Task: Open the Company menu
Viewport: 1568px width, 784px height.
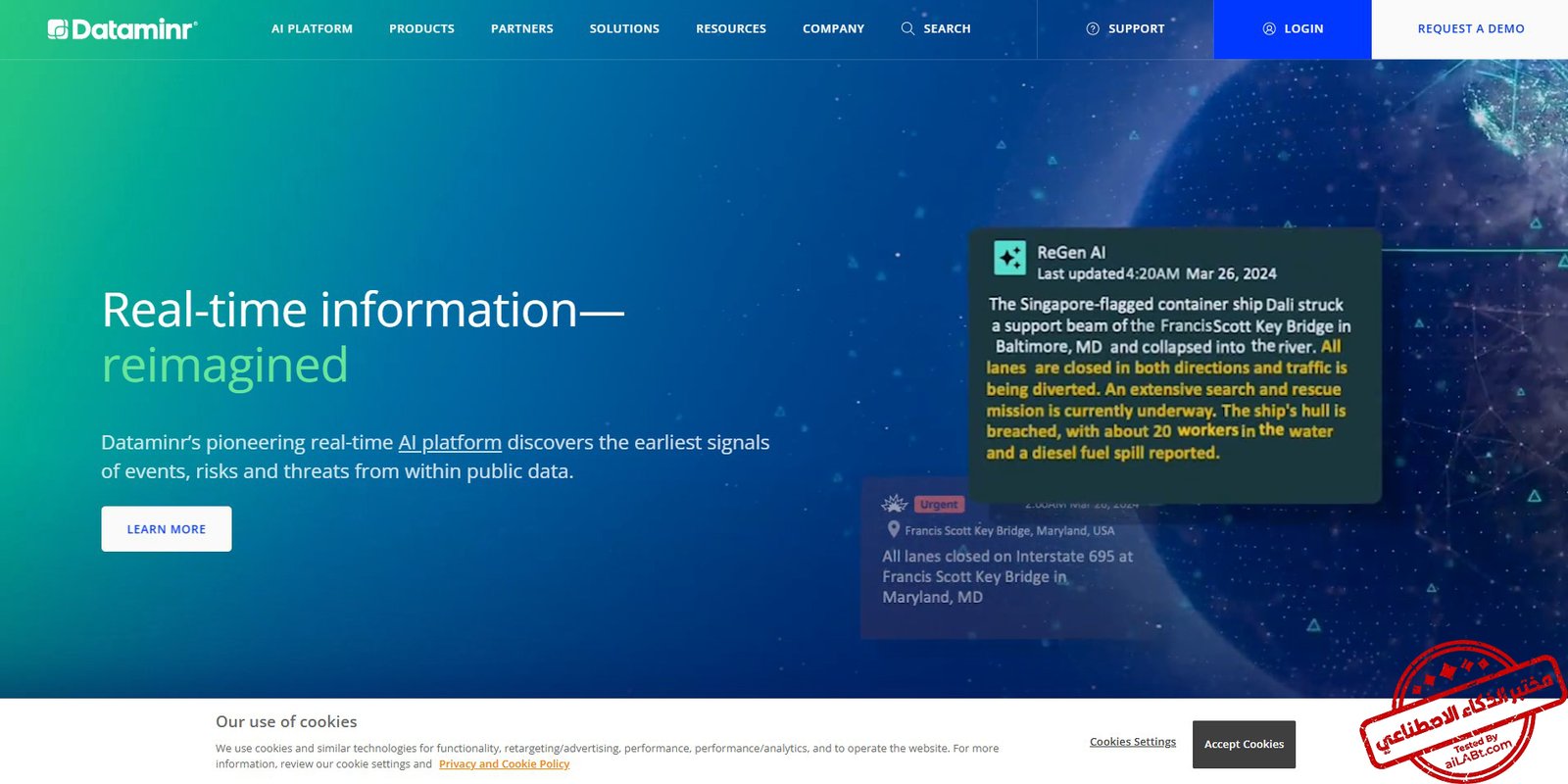Action: coord(833,28)
